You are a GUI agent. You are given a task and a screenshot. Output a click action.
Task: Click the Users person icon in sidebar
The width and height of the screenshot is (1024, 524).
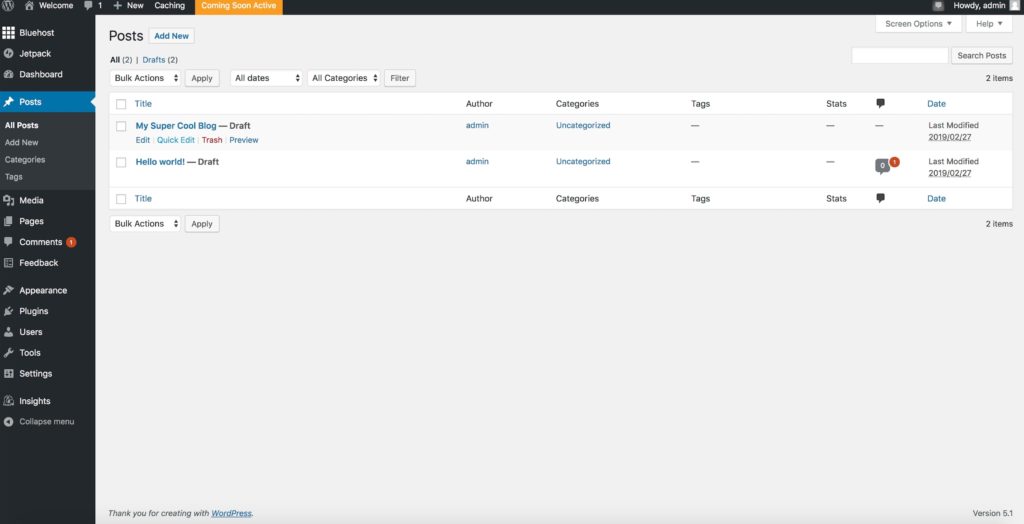[8, 332]
